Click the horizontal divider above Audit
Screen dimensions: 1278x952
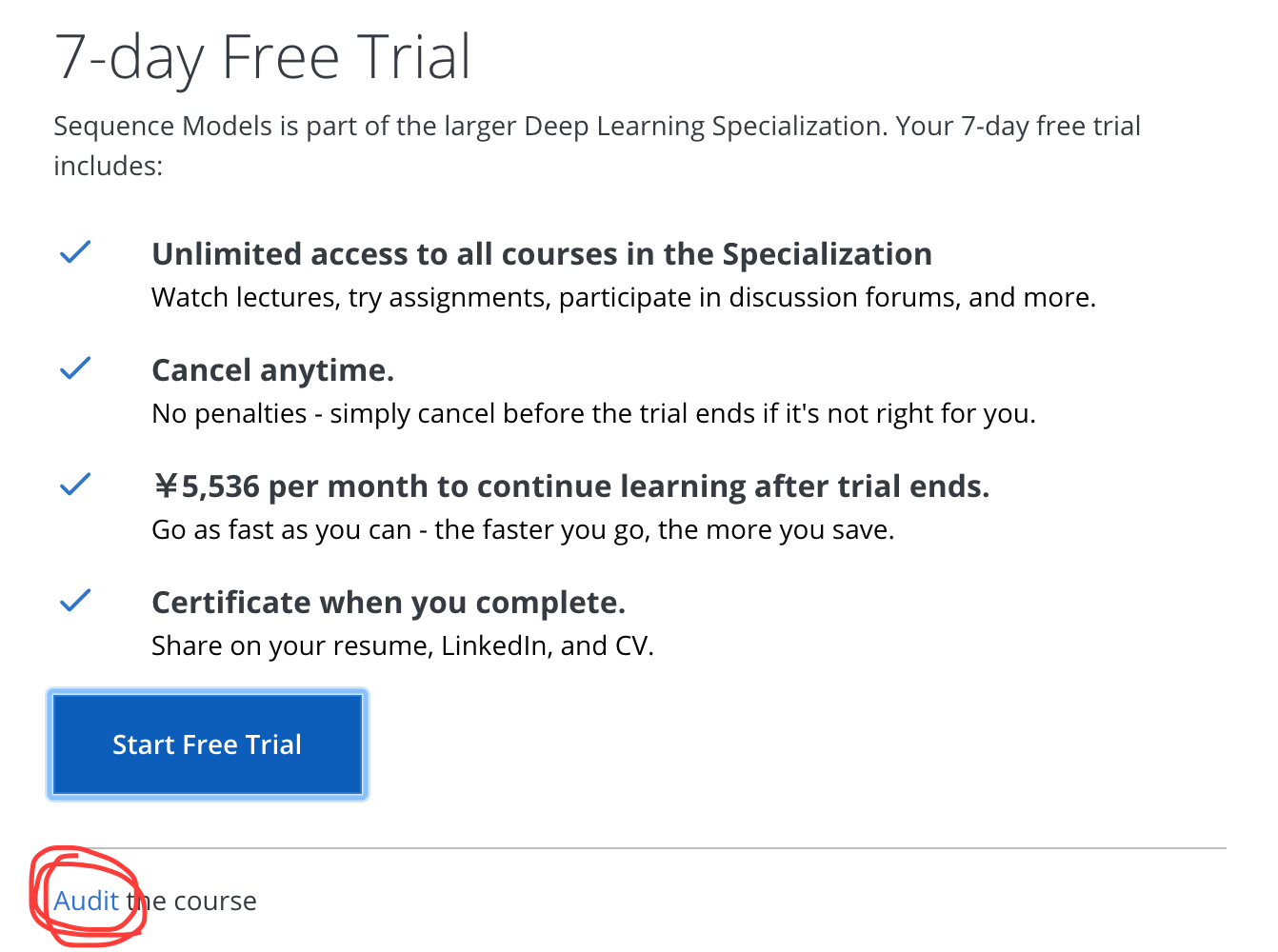(667, 847)
